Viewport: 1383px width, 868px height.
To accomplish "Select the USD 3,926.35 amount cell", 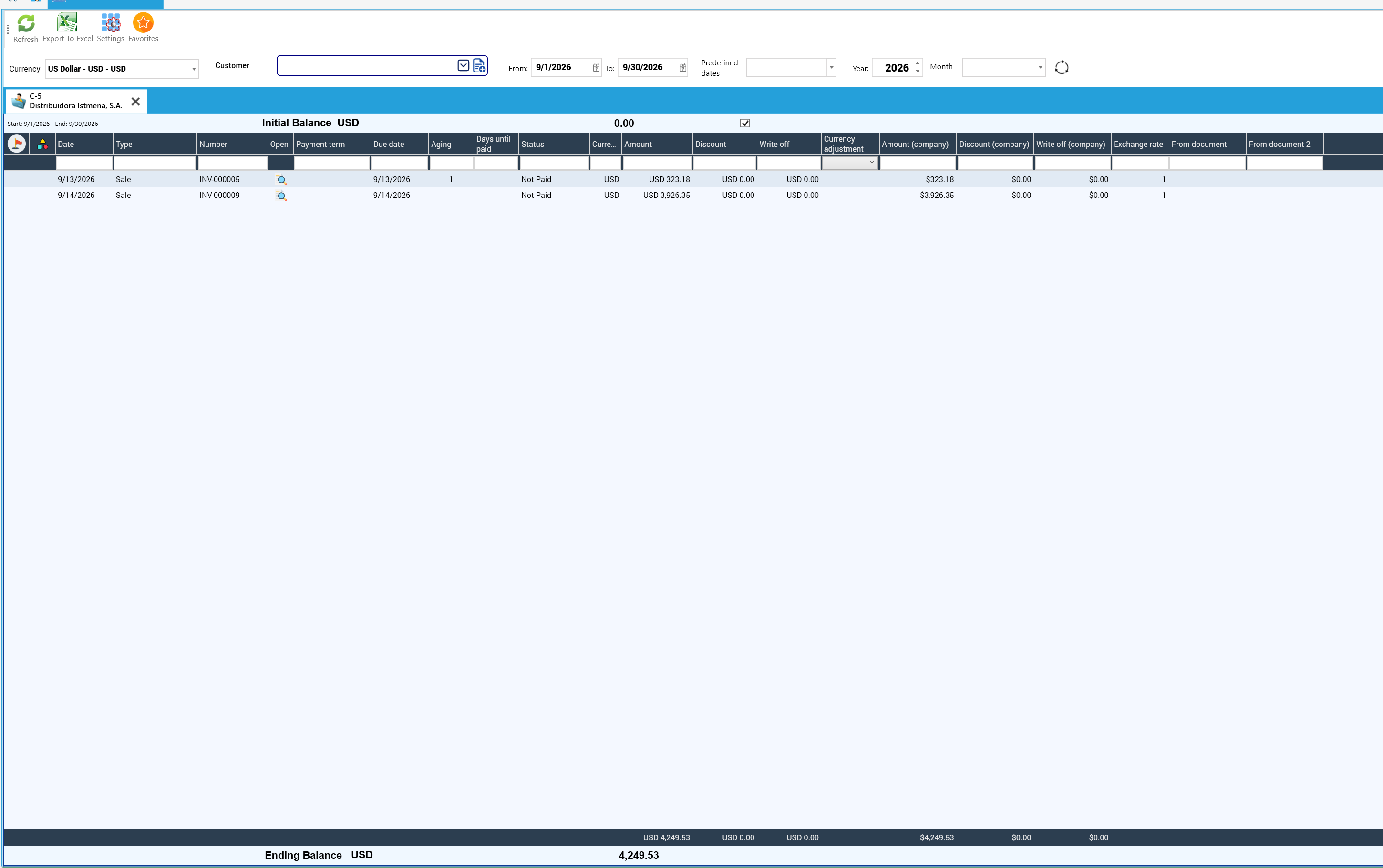I will pos(666,195).
